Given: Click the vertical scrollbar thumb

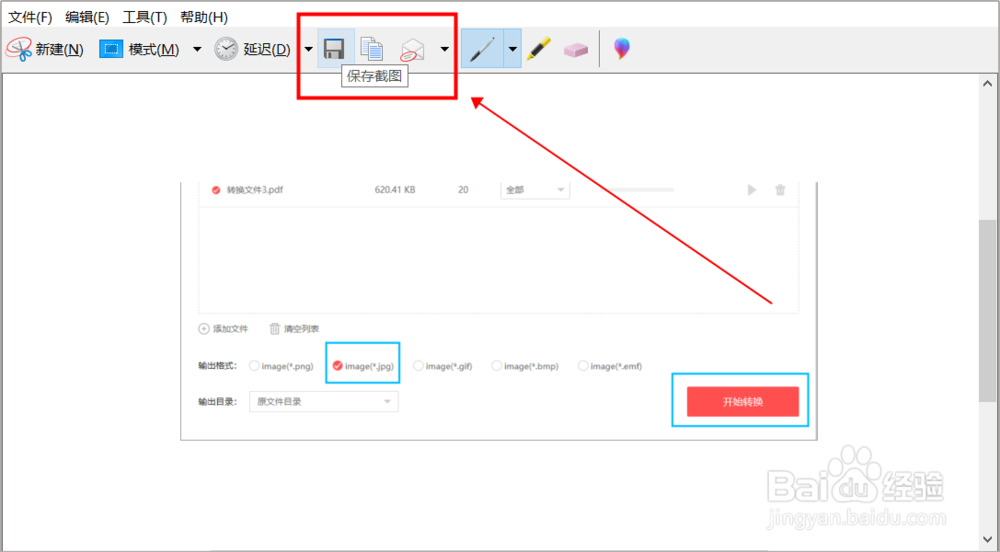Looking at the screenshot, I should [x=987, y=310].
